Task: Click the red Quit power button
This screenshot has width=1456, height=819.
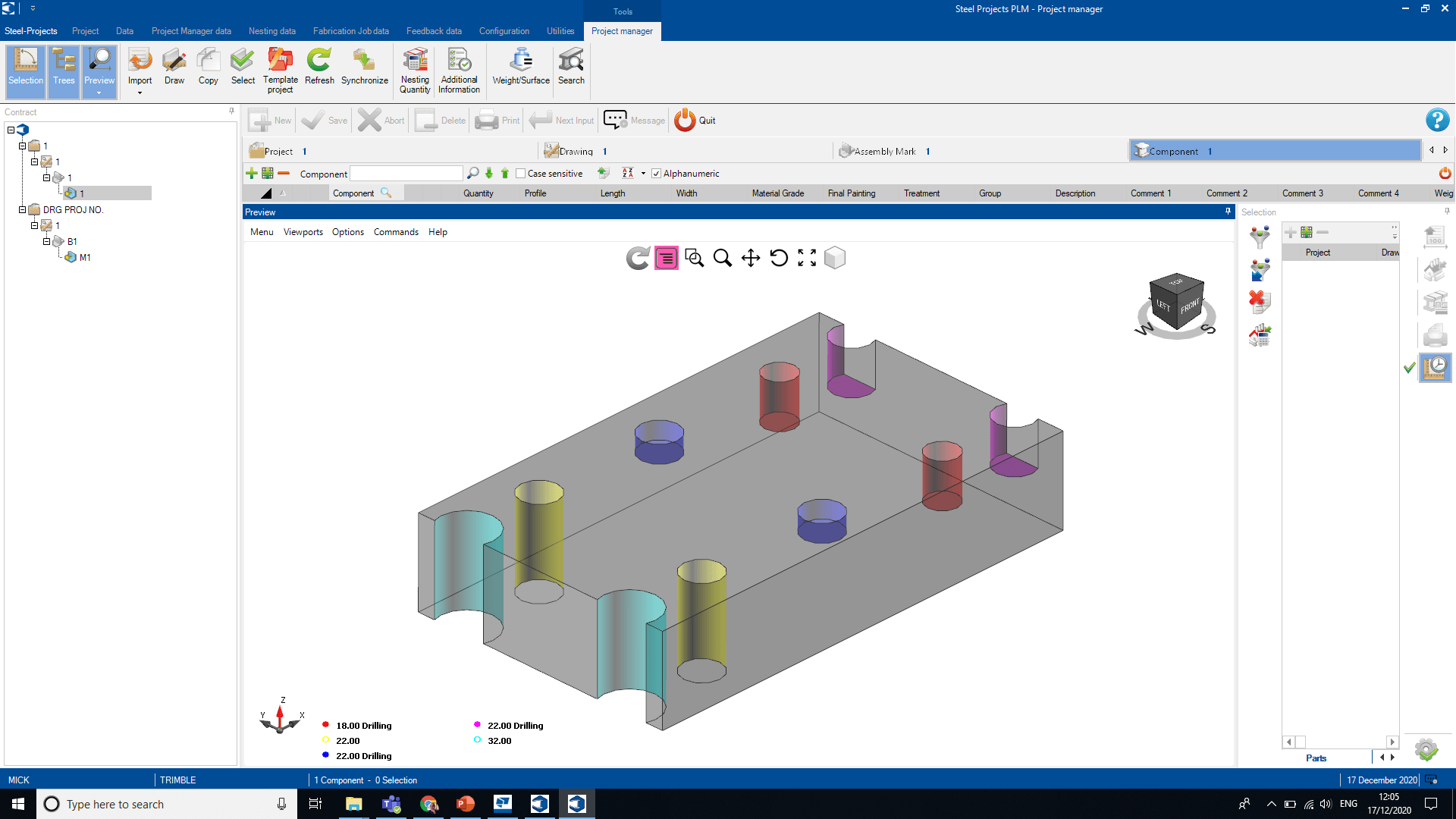Action: point(685,120)
